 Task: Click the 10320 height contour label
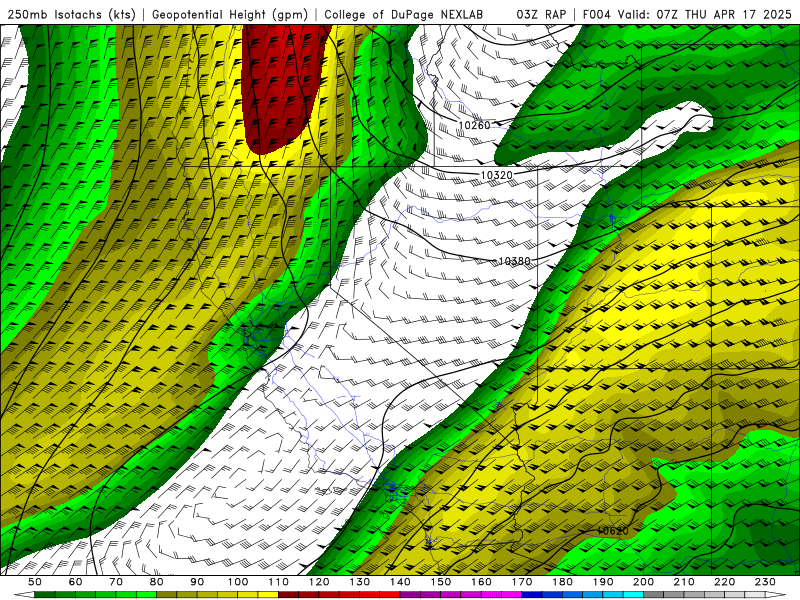pos(496,175)
